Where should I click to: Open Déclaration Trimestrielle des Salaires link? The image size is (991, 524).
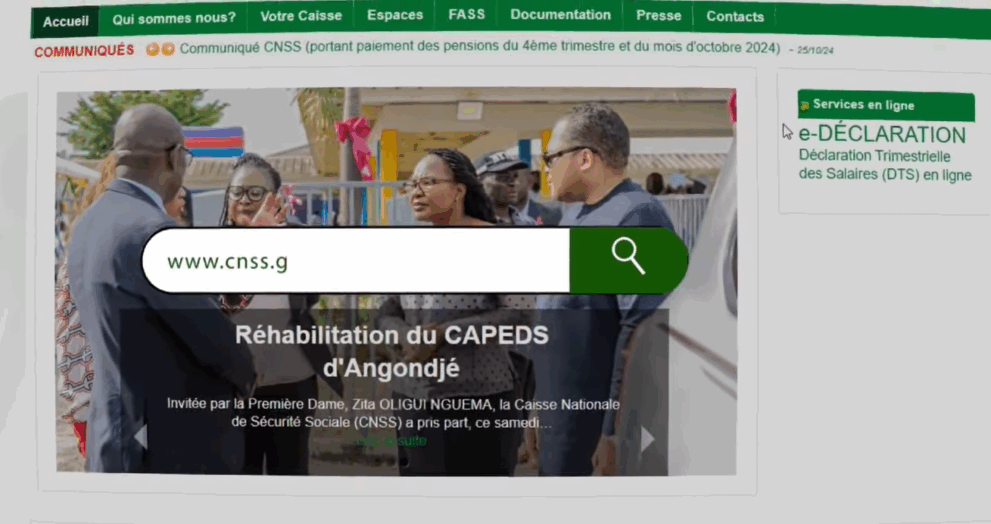[x=885, y=165]
